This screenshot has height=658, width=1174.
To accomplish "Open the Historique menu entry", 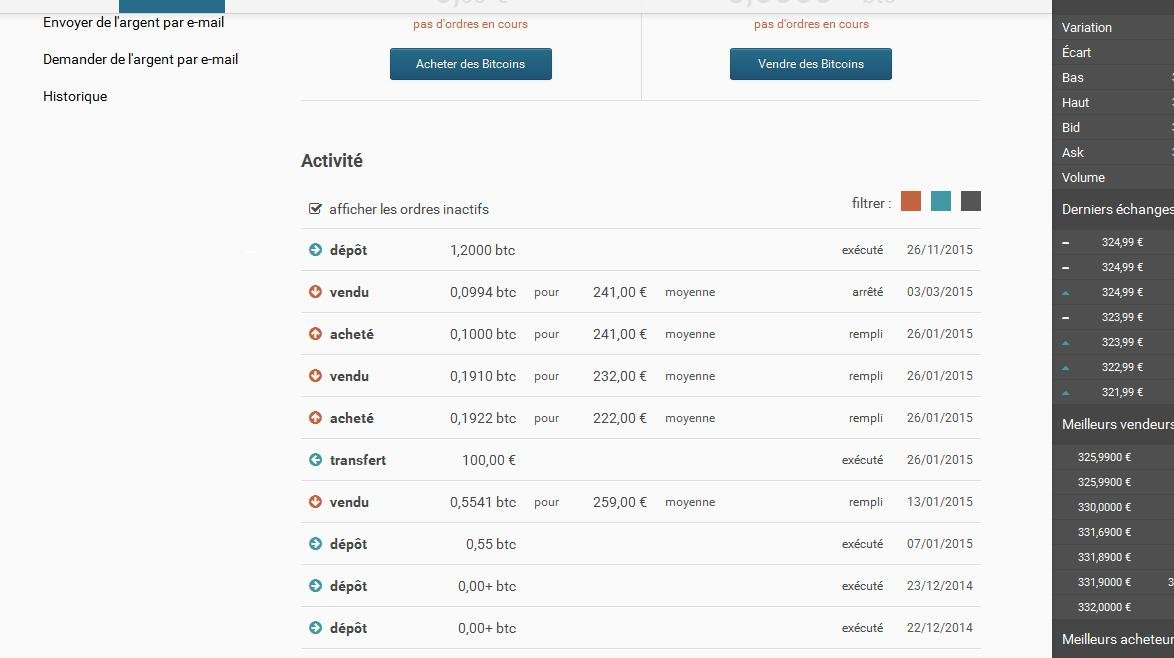I will click(x=75, y=96).
